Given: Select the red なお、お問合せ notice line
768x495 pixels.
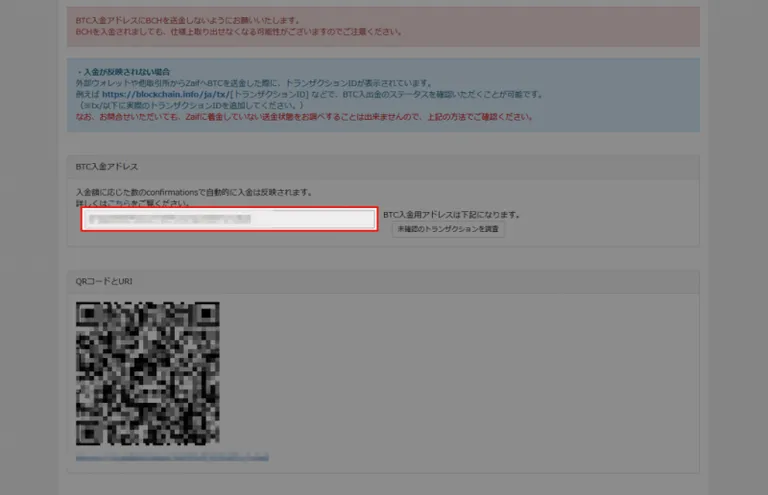Looking at the screenshot, I should pos(304,117).
